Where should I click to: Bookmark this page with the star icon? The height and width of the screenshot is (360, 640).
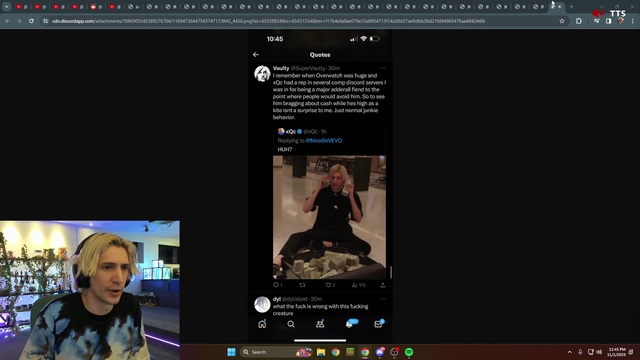pos(562,21)
